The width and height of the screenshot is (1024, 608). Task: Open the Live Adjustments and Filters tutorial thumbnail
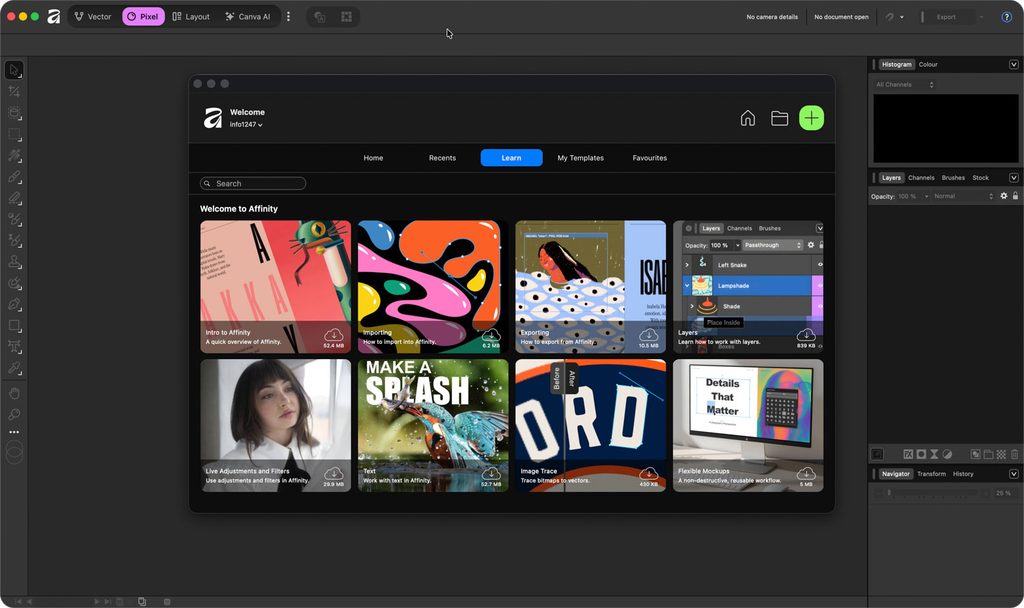pos(276,425)
